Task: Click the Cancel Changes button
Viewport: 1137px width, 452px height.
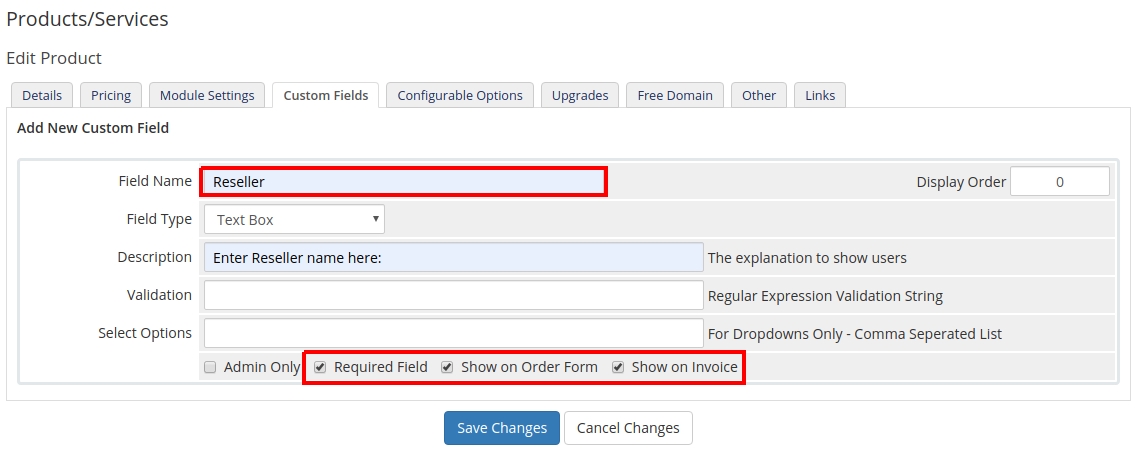Action: click(x=628, y=428)
